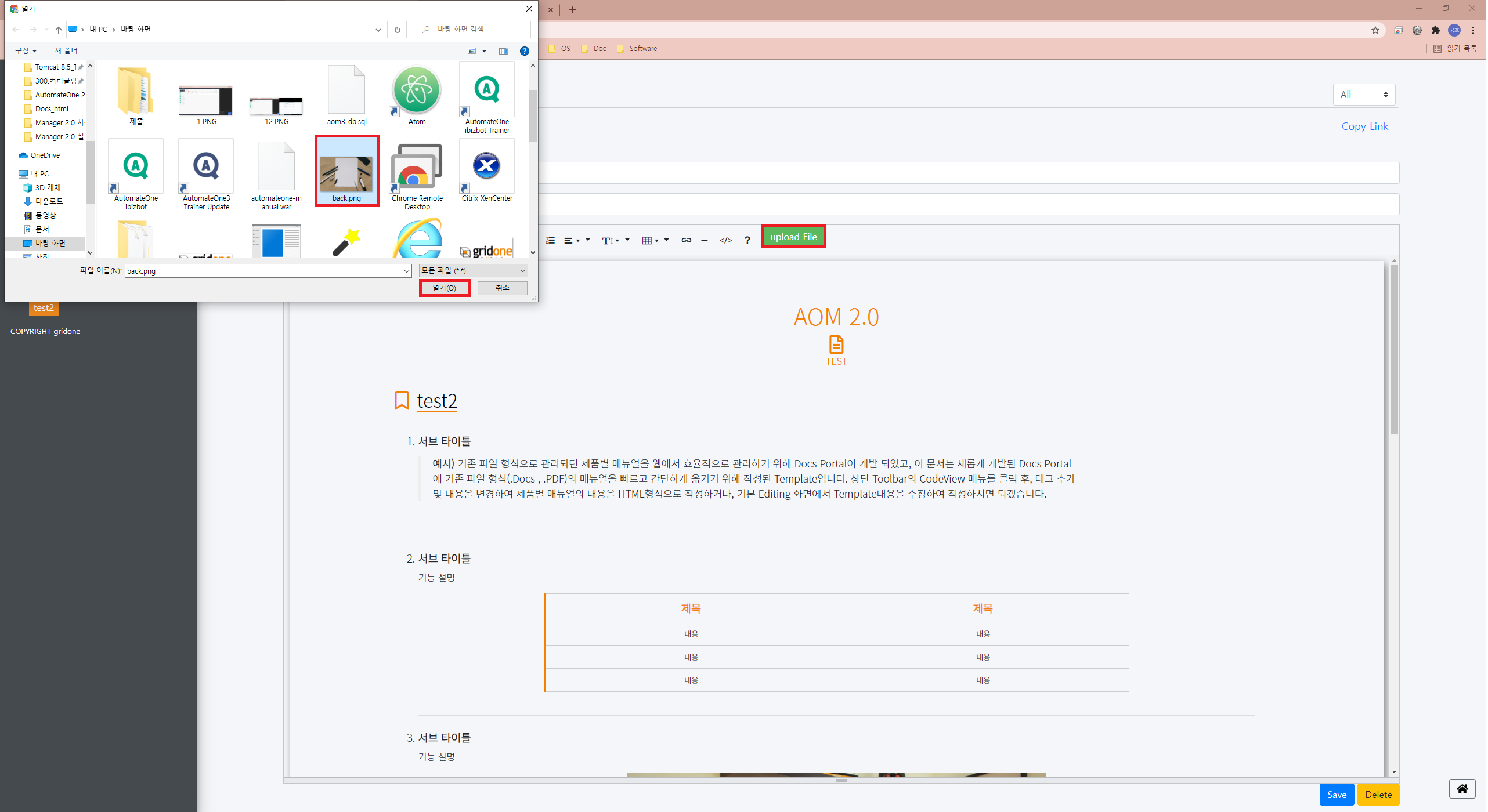Click the Copy Link link
Viewport: 1488px width, 812px height.
click(x=1364, y=126)
